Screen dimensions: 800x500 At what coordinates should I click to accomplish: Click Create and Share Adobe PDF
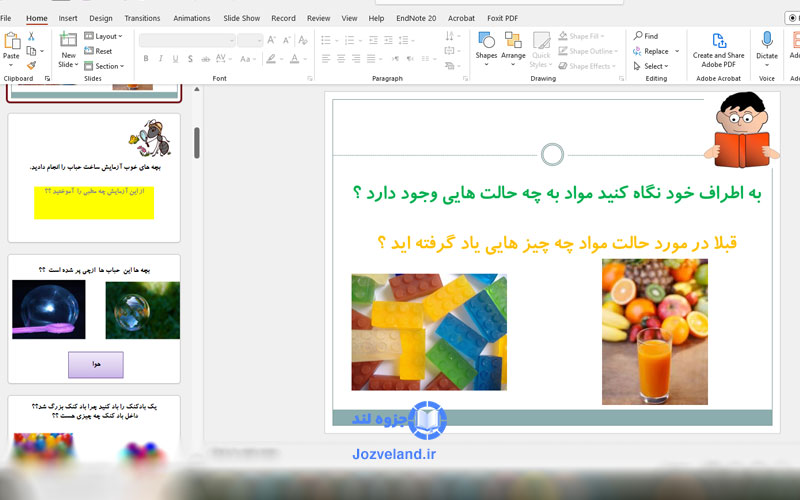coord(718,49)
